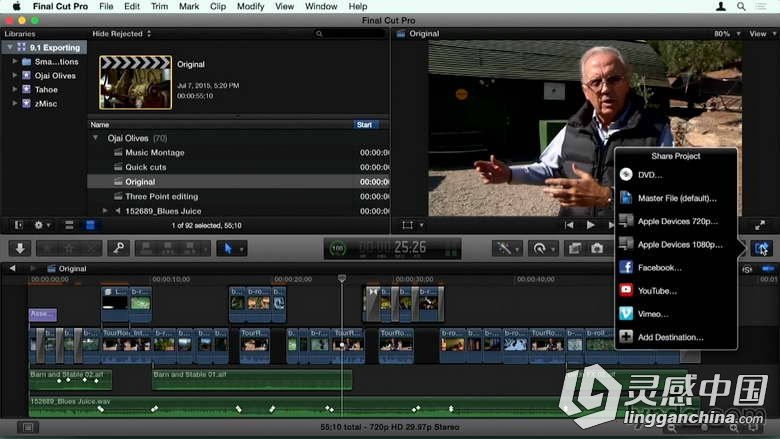Click the Vimeo icon in Share Project
Viewport: 780px width, 439px height.
point(626,313)
